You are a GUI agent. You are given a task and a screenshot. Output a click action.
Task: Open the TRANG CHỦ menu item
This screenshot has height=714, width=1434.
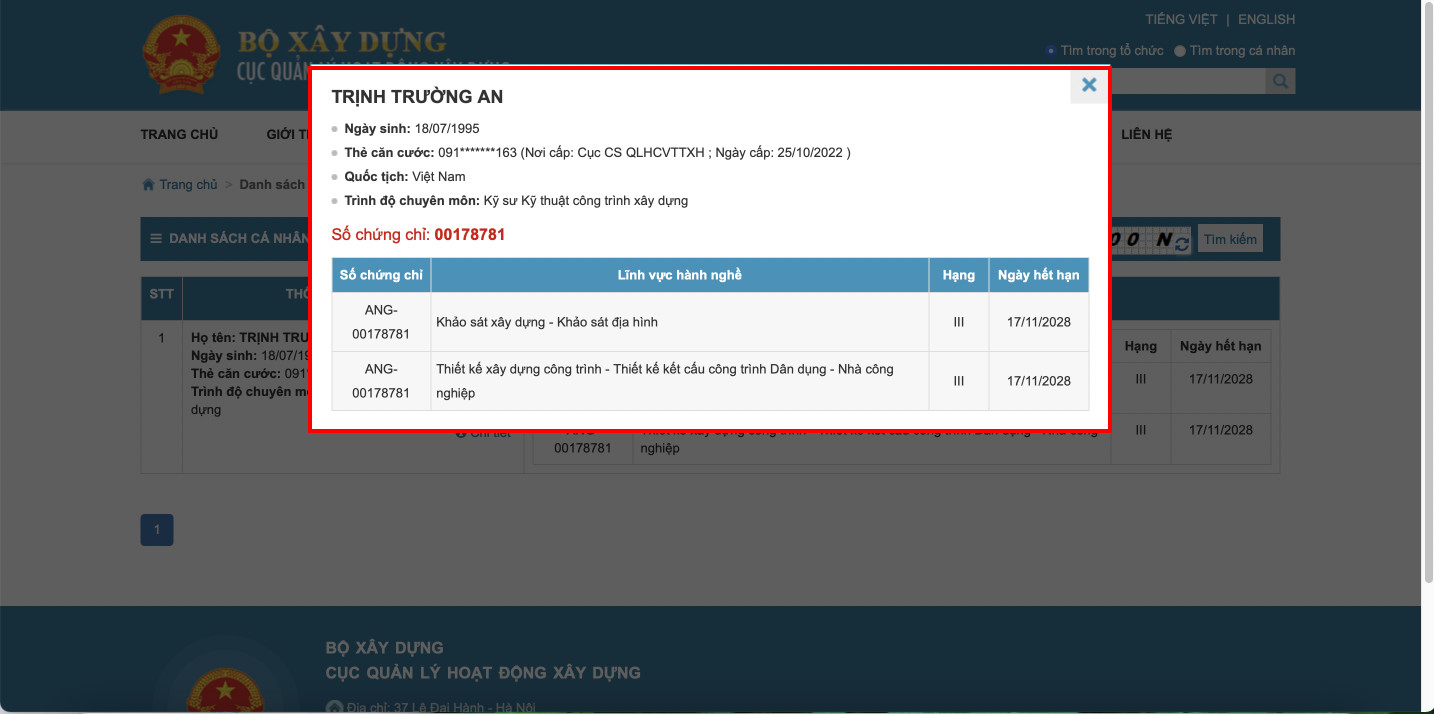(x=179, y=134)
